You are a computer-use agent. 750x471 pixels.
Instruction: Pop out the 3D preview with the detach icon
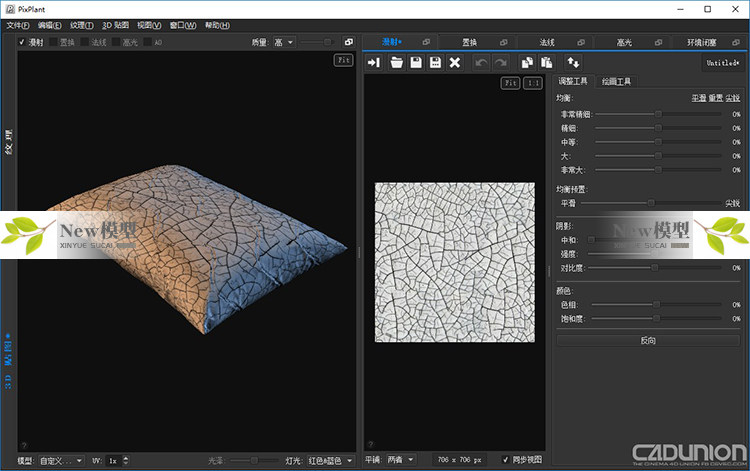[349, 42]
